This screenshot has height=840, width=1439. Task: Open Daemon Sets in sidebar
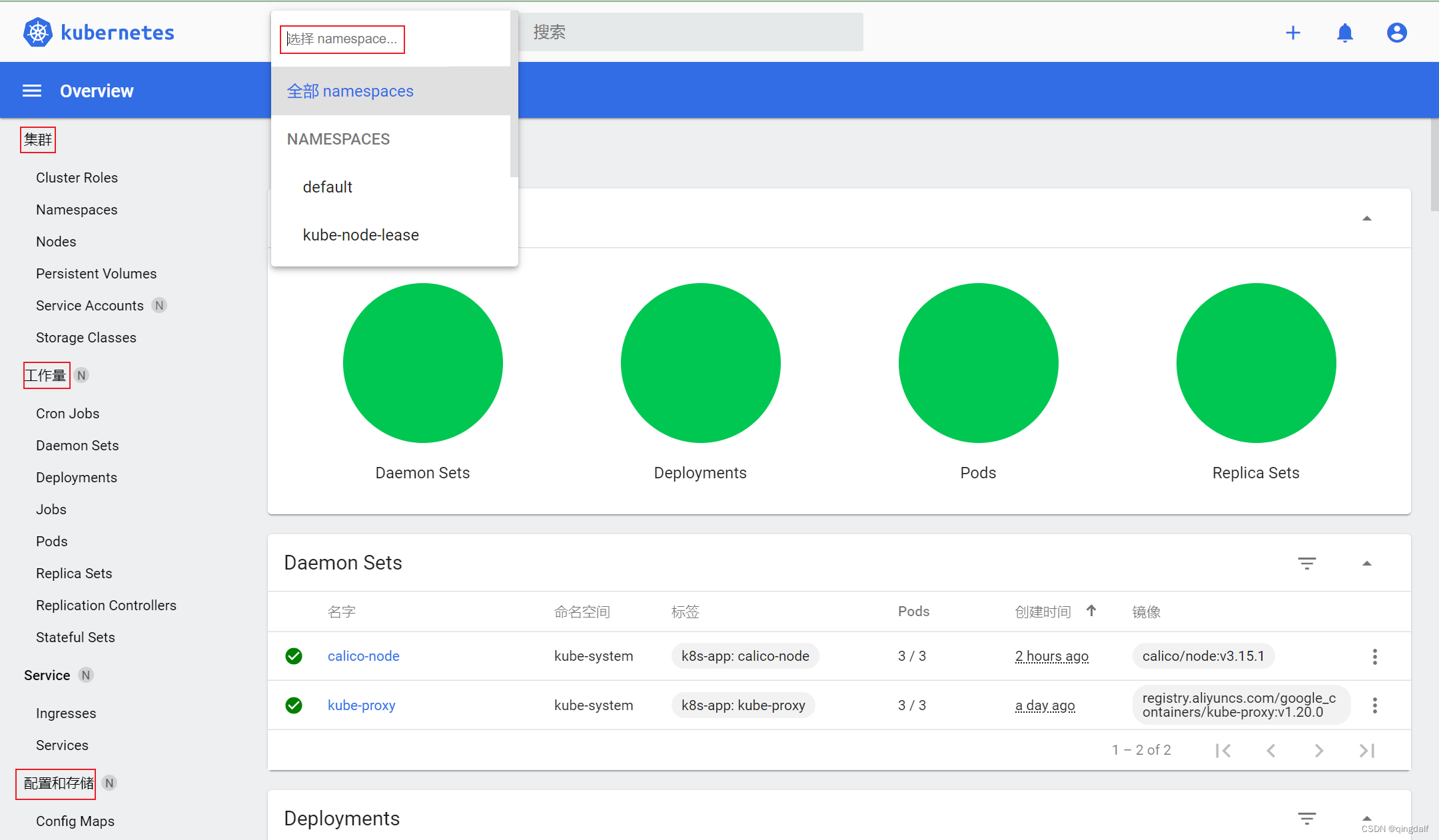(77, 446)
